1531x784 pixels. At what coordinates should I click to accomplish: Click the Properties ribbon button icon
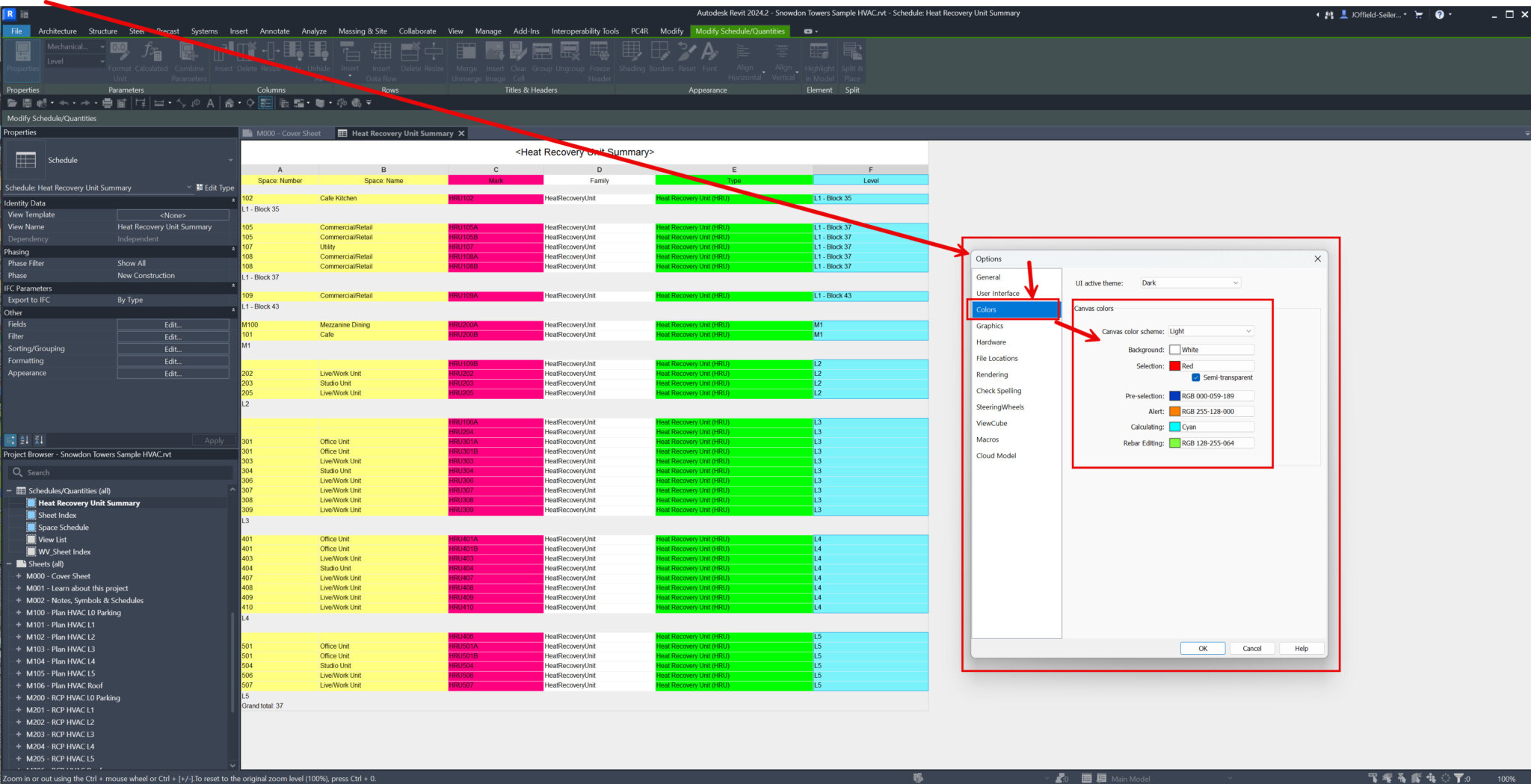coord(23,52)
